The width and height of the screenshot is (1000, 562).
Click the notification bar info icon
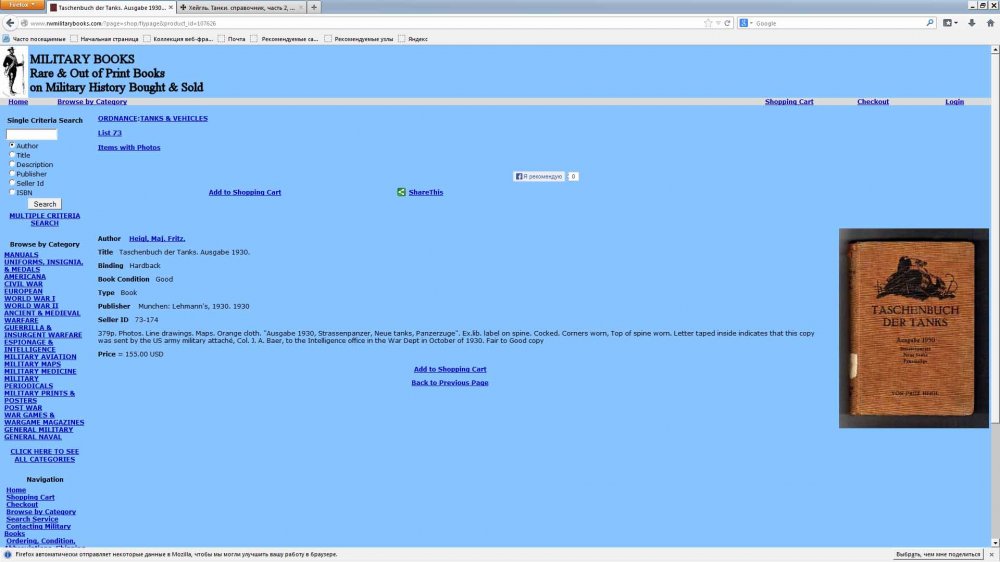8,554
